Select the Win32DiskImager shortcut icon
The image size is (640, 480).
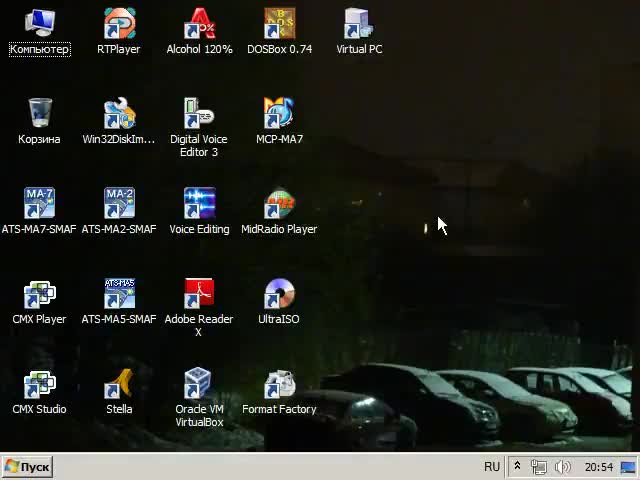(x=119, y=115)
